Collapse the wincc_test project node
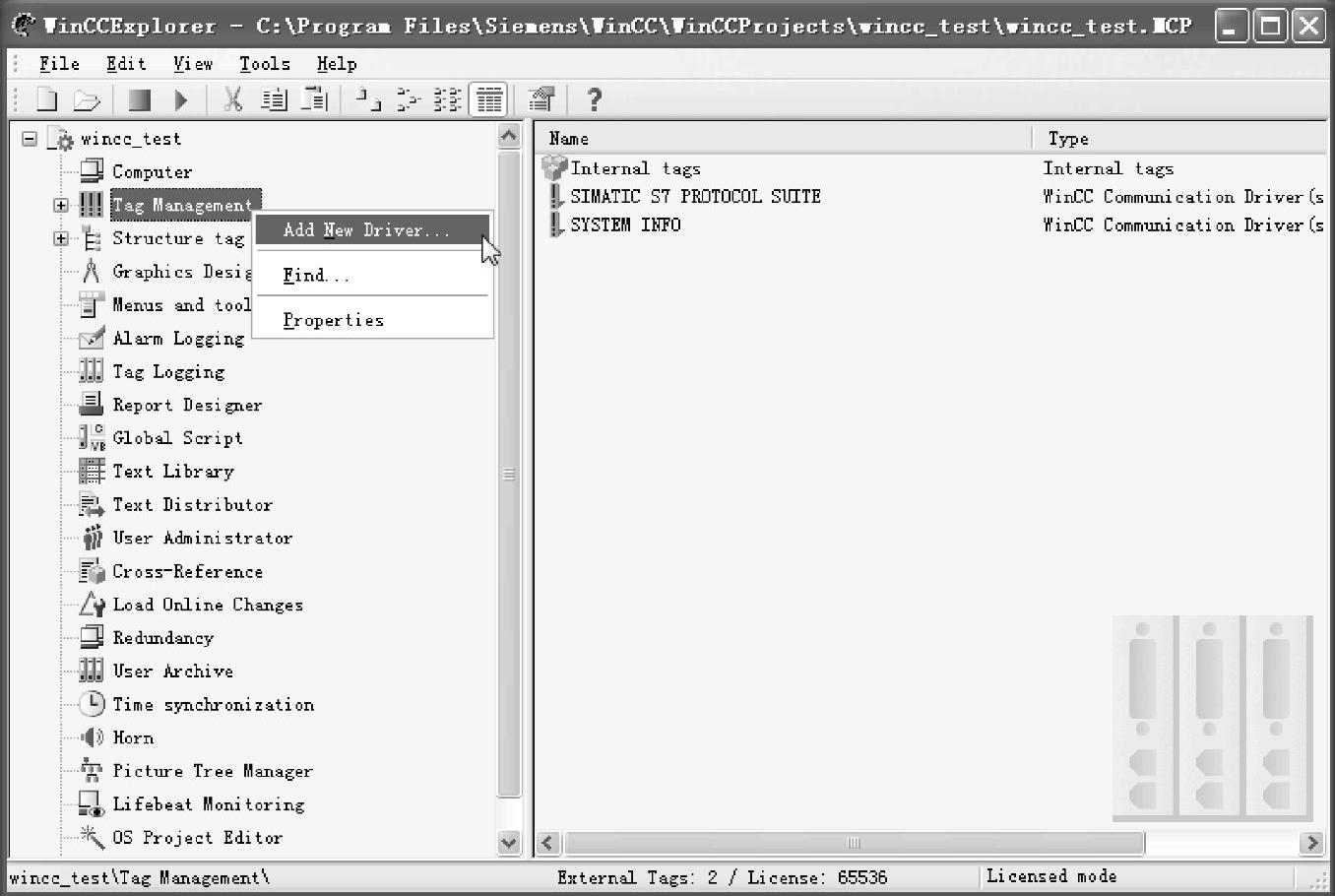This screenshot has width=1335, height=896. point(30,139)
